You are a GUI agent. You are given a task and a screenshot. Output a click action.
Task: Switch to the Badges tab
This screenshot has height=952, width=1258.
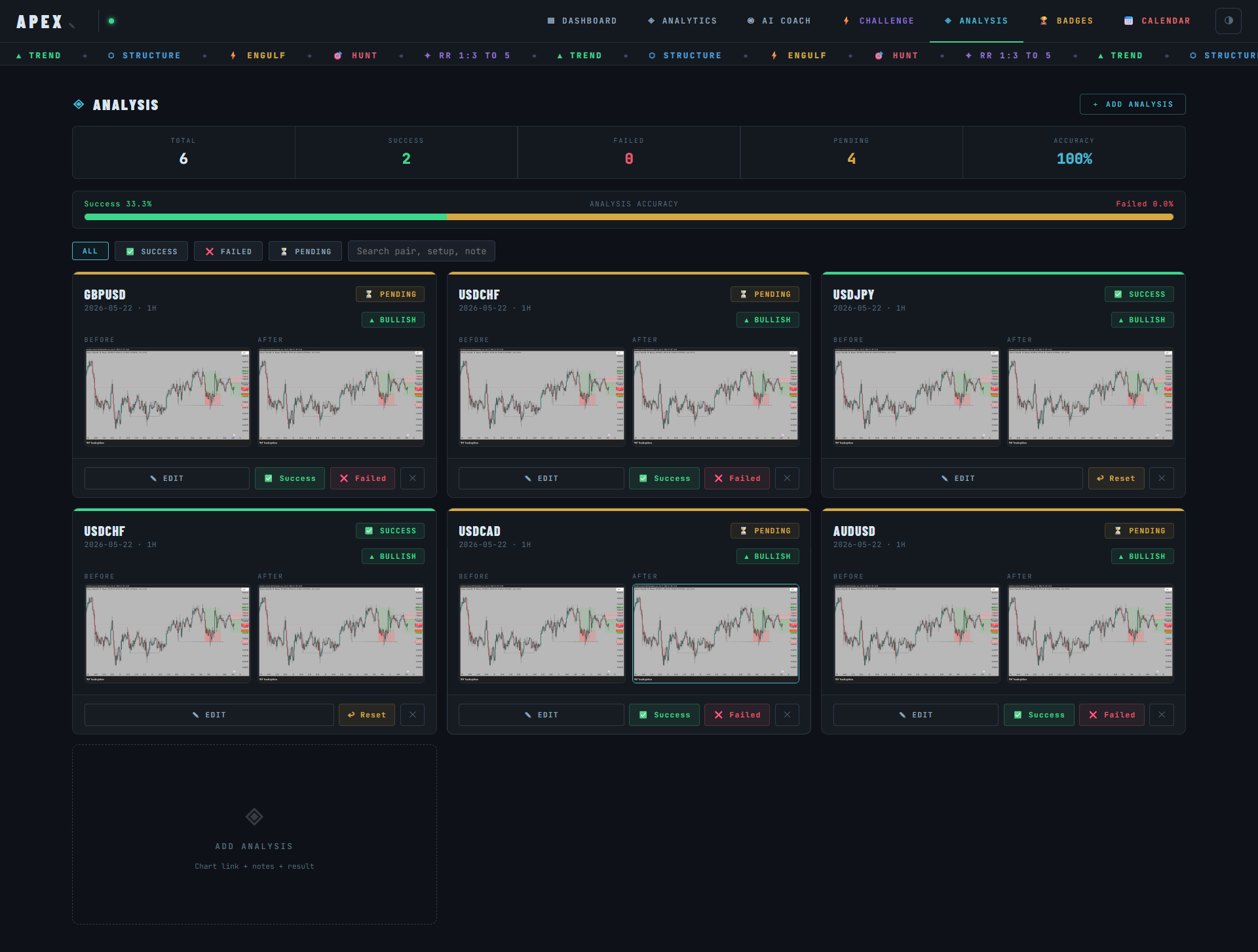point(1067,21)
